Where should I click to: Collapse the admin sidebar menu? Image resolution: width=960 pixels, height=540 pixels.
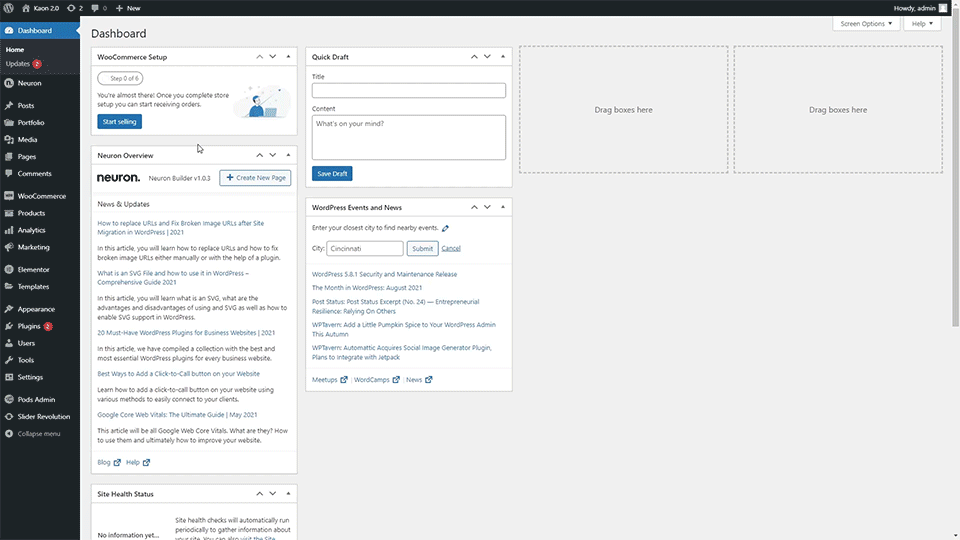(40, 434)
